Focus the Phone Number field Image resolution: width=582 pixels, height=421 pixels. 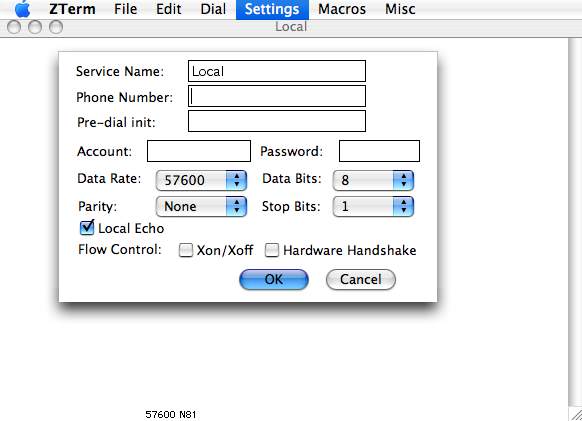tap(277, 96)
